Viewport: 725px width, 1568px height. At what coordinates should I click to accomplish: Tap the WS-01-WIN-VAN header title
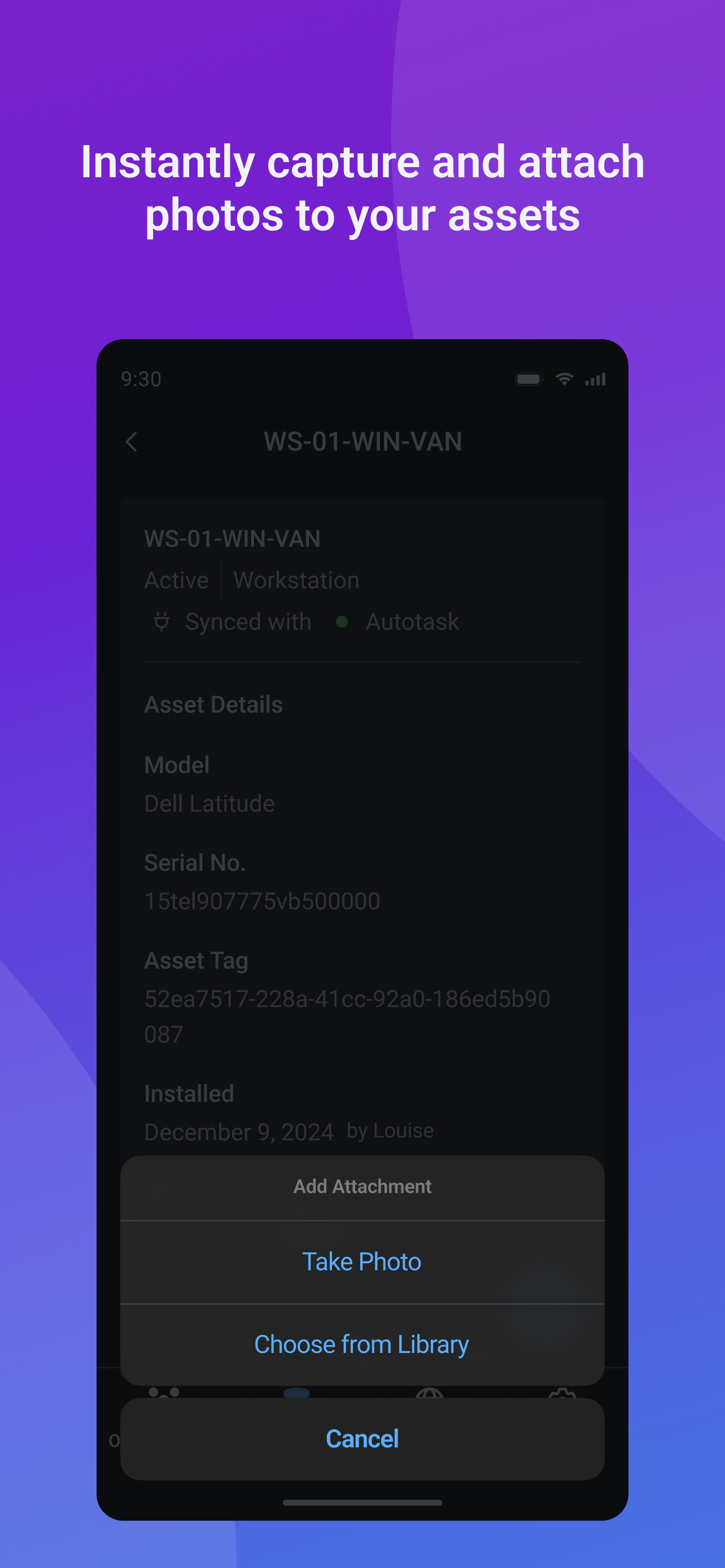click(x=362, y=442)
